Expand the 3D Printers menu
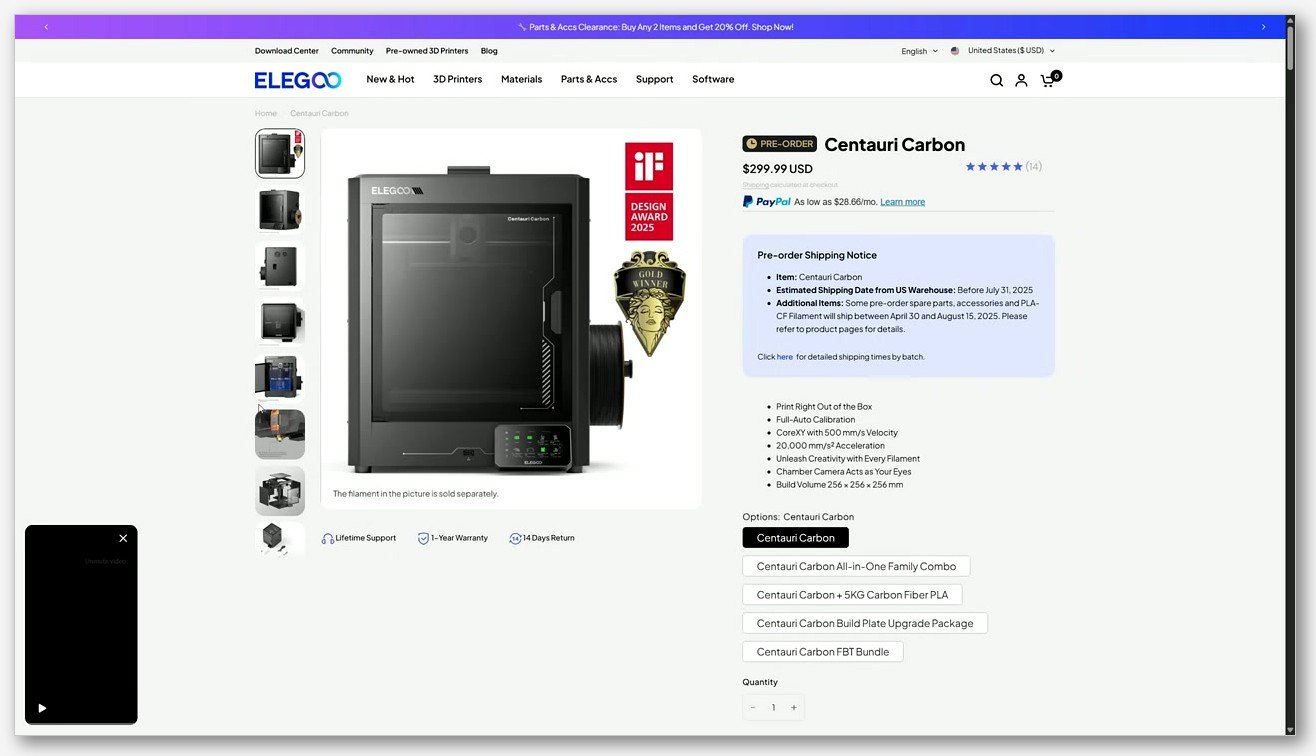 [457, 79]
